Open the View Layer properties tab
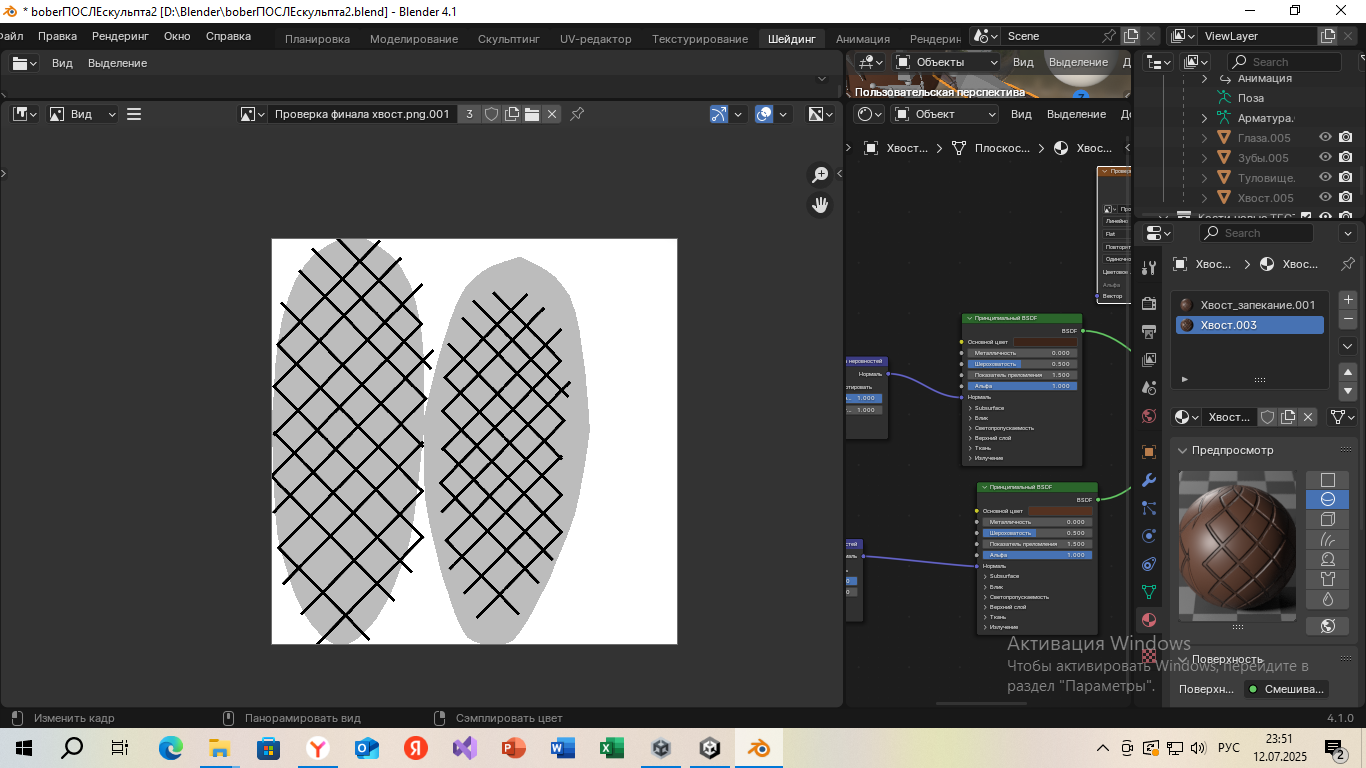Screen dimensions: 1366x768 [x=1149, y=360]
